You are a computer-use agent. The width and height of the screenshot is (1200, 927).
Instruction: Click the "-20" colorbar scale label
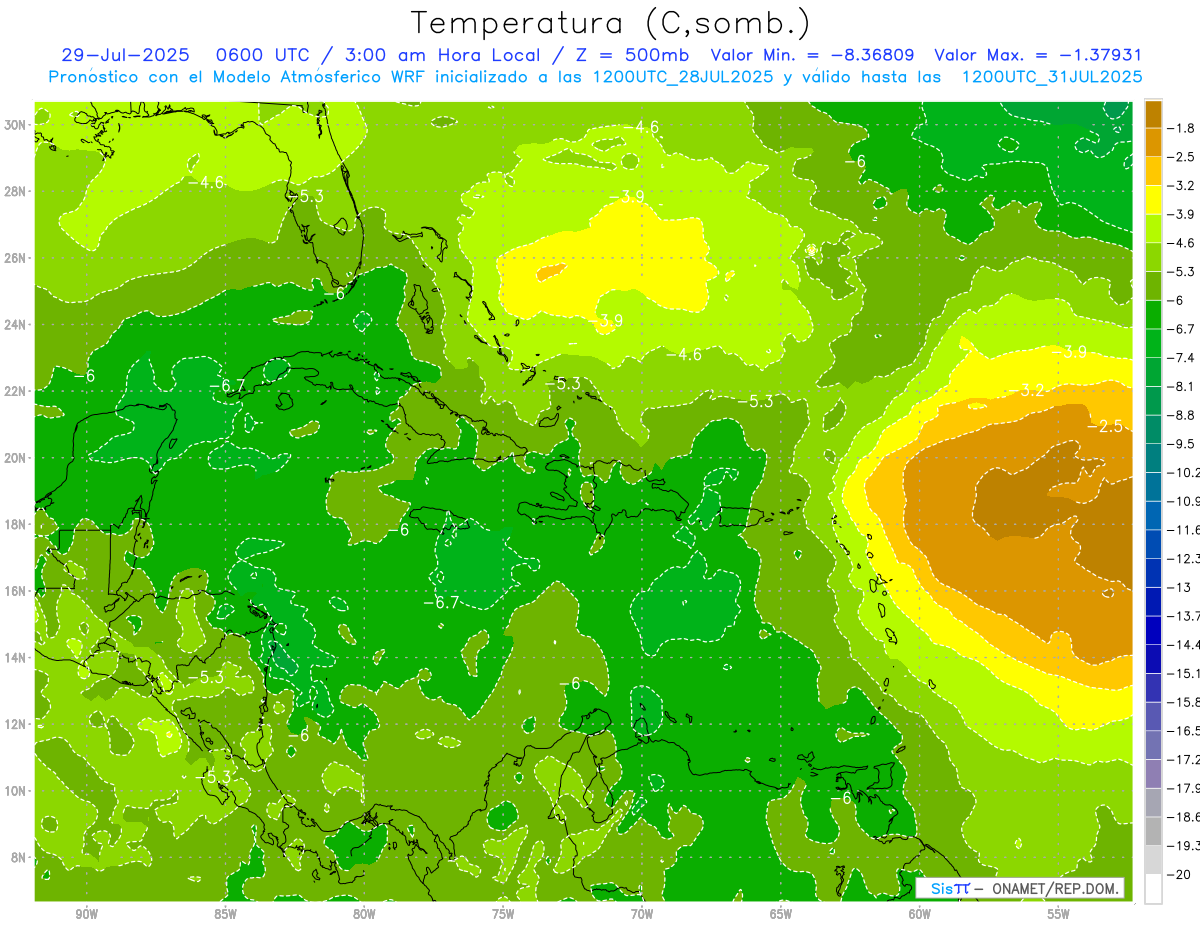click(x=1178, y=874)
